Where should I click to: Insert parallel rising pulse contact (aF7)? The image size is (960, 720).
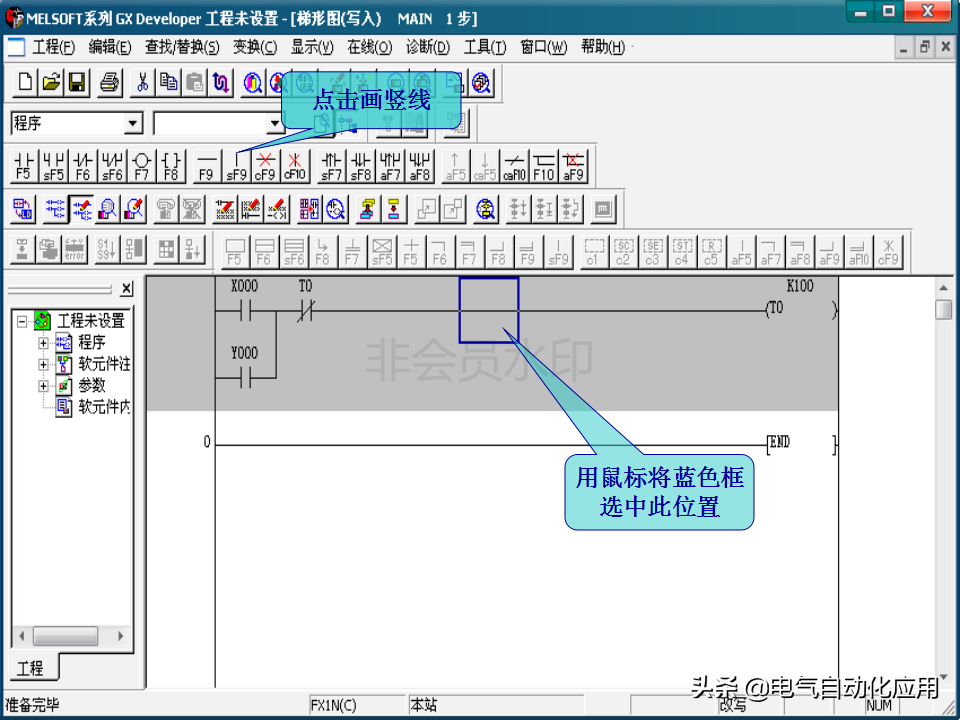tap(390, 166)
